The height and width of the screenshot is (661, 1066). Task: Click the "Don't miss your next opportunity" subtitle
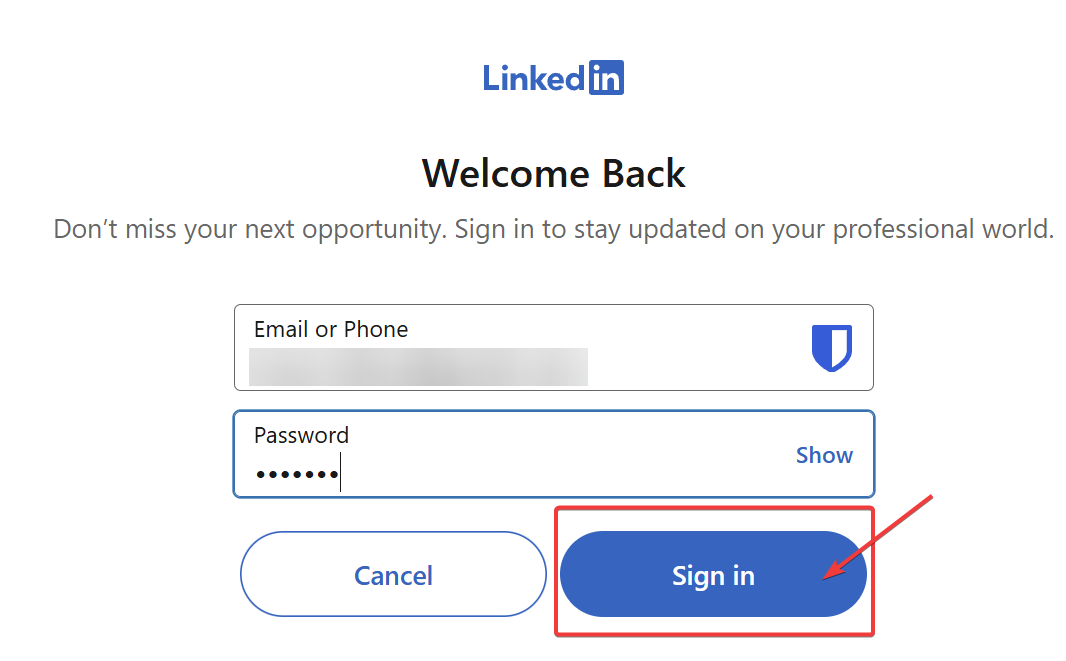click(x=553, y=229)
